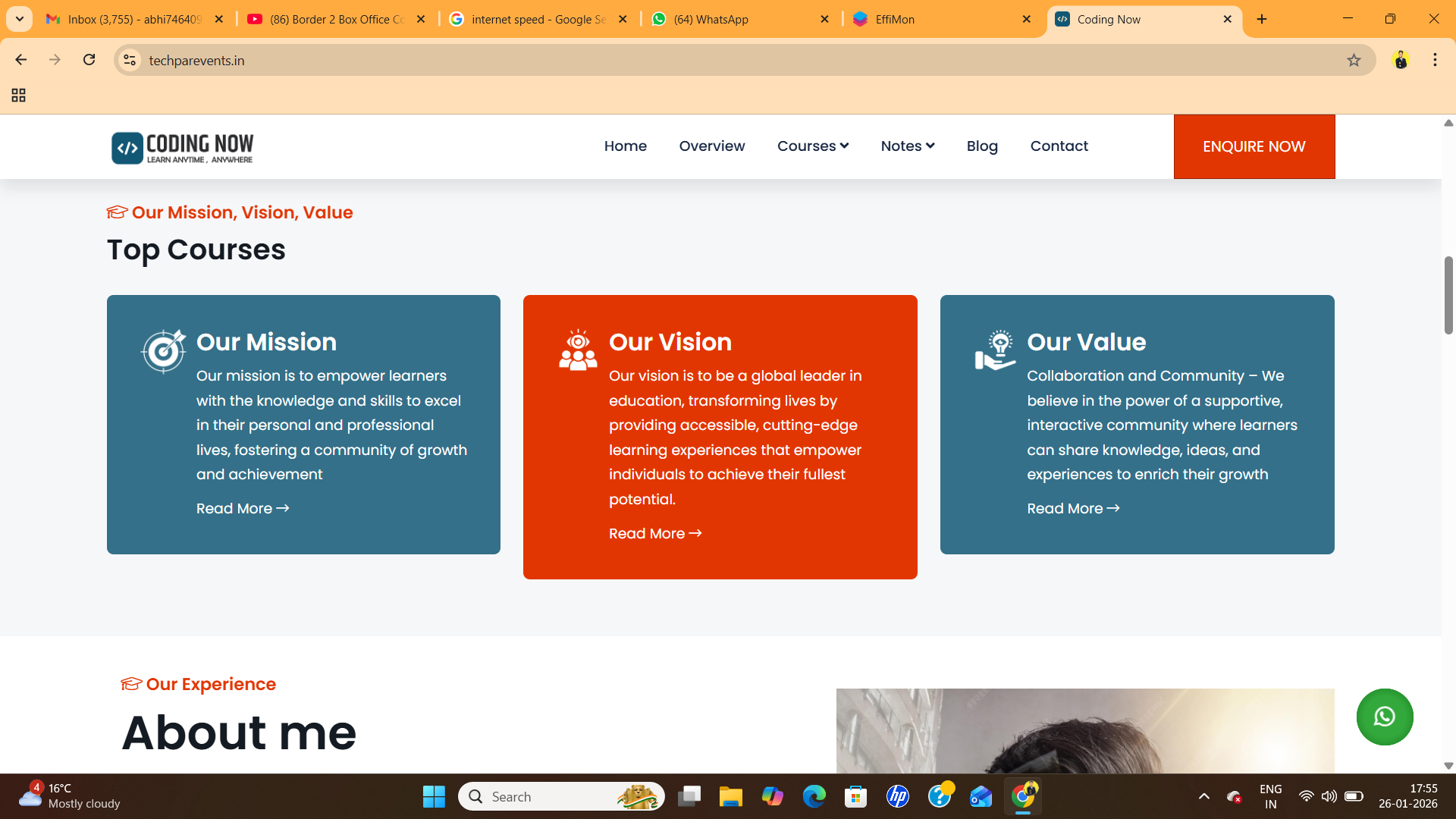This screenshot has width=1456, height=819.
Task: Click the Coding Now logo
Action: pyautogui.click(x=183, y=147)
